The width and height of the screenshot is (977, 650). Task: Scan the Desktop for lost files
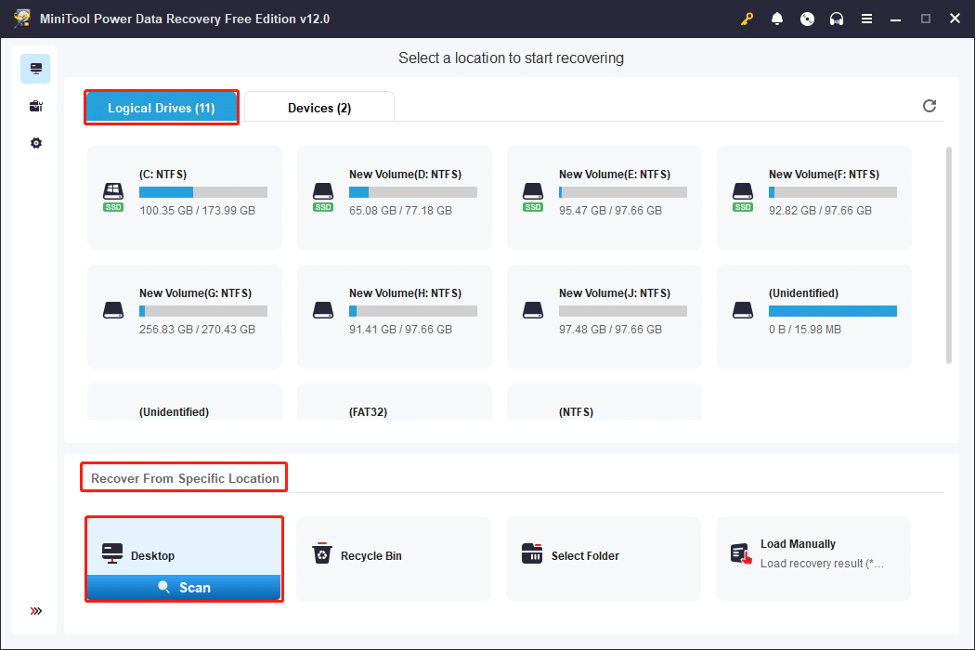[x=184, y=588]
